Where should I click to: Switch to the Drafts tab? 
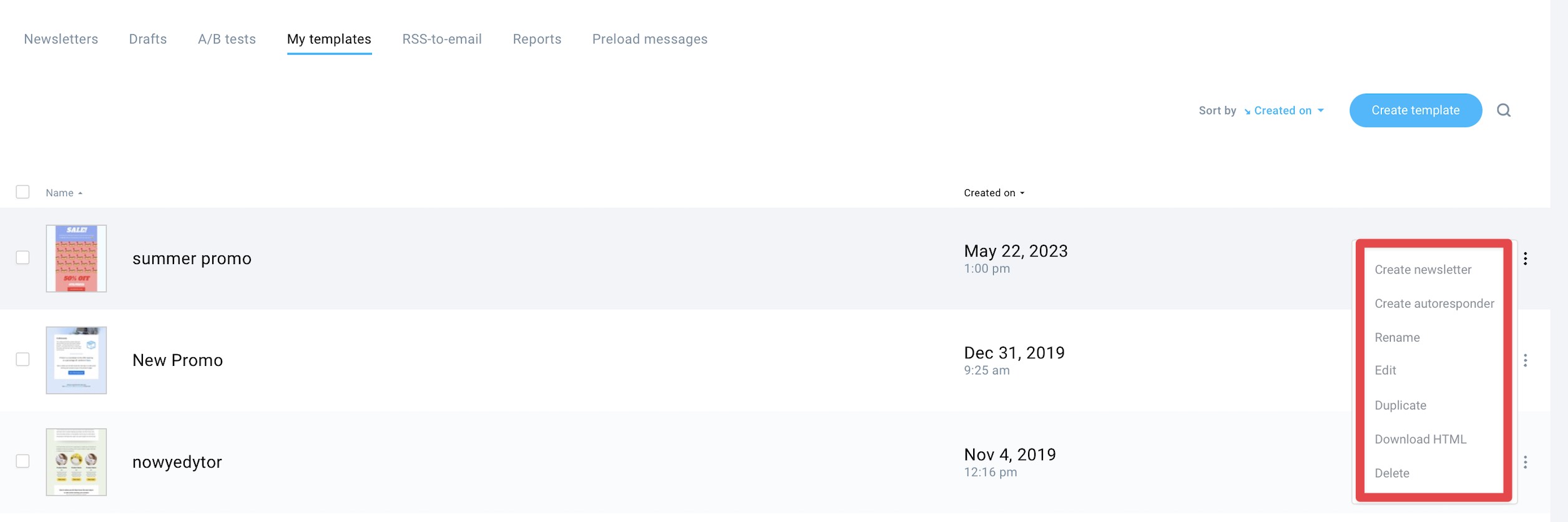(x=148, y=39)
